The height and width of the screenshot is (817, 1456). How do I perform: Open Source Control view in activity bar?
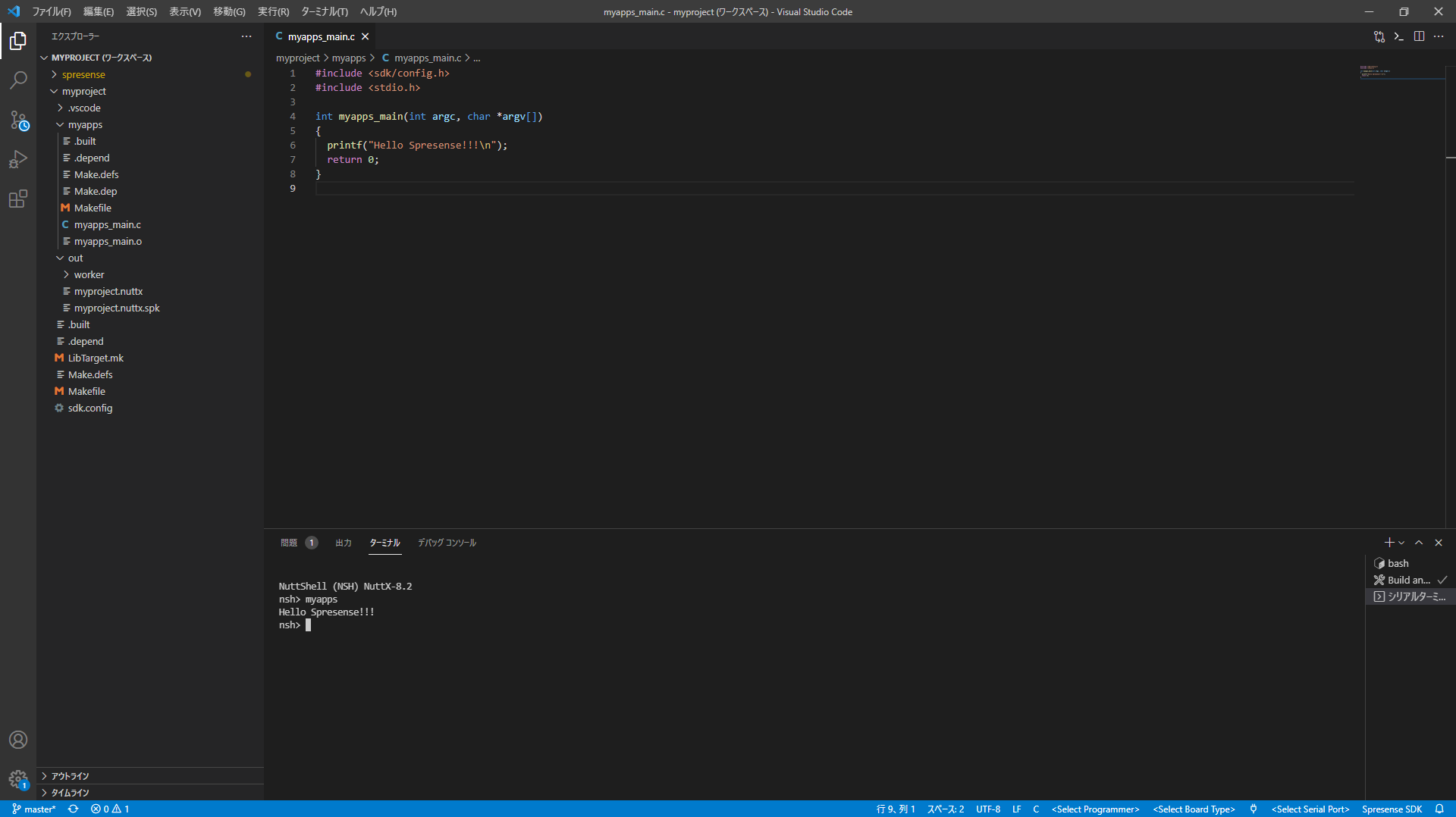click(18, 120)
